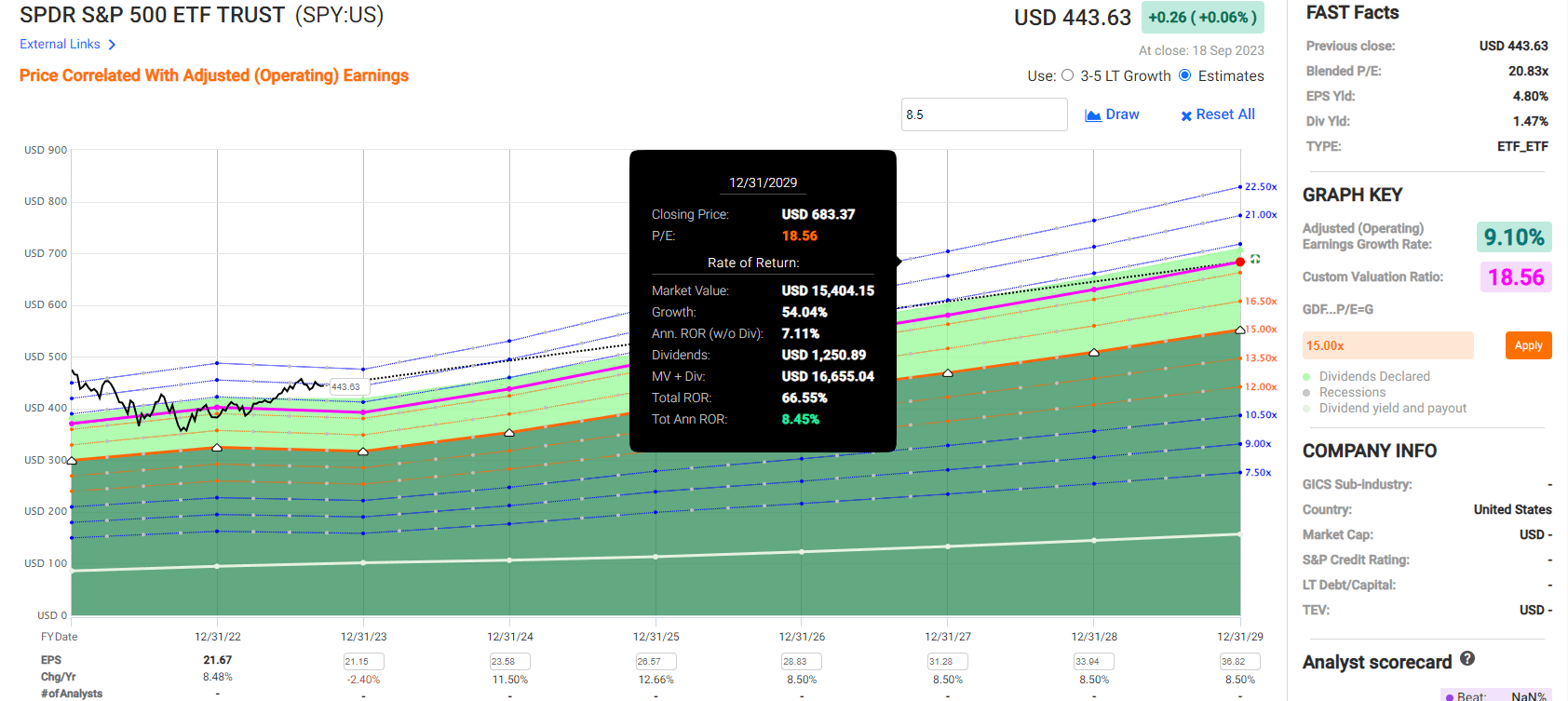Click the 21.15 EPS estimate field
The image size is (1568, 701).
[363, 661]
